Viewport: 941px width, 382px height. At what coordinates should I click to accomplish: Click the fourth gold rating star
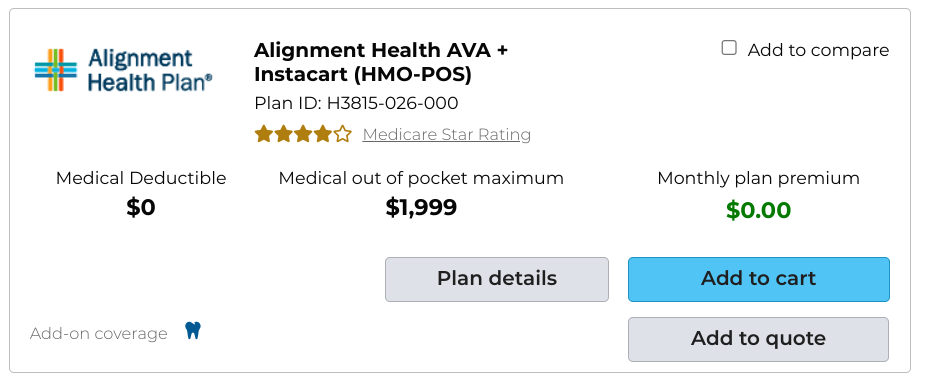pos(323,134)
